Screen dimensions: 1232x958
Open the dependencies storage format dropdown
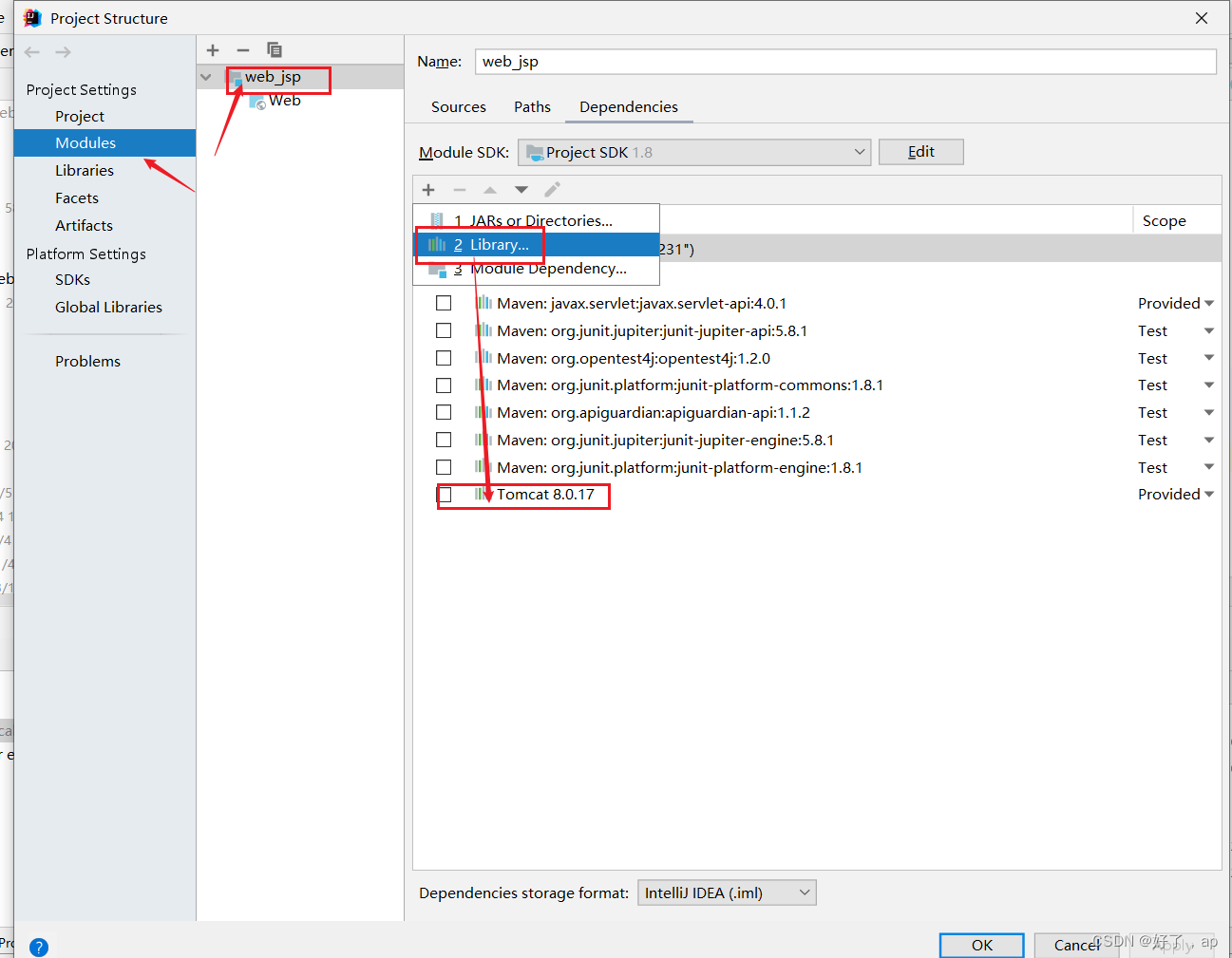[x=727, y=892]
